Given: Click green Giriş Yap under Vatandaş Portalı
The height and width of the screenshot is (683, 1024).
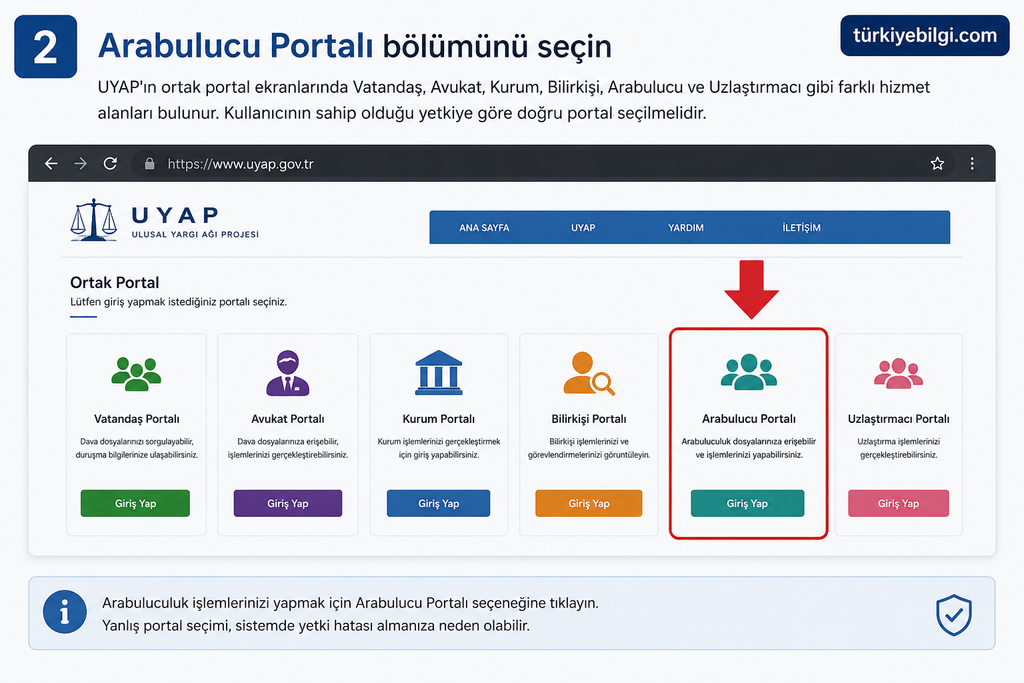Looking at the screenshot, I should (x=135, y=503).
